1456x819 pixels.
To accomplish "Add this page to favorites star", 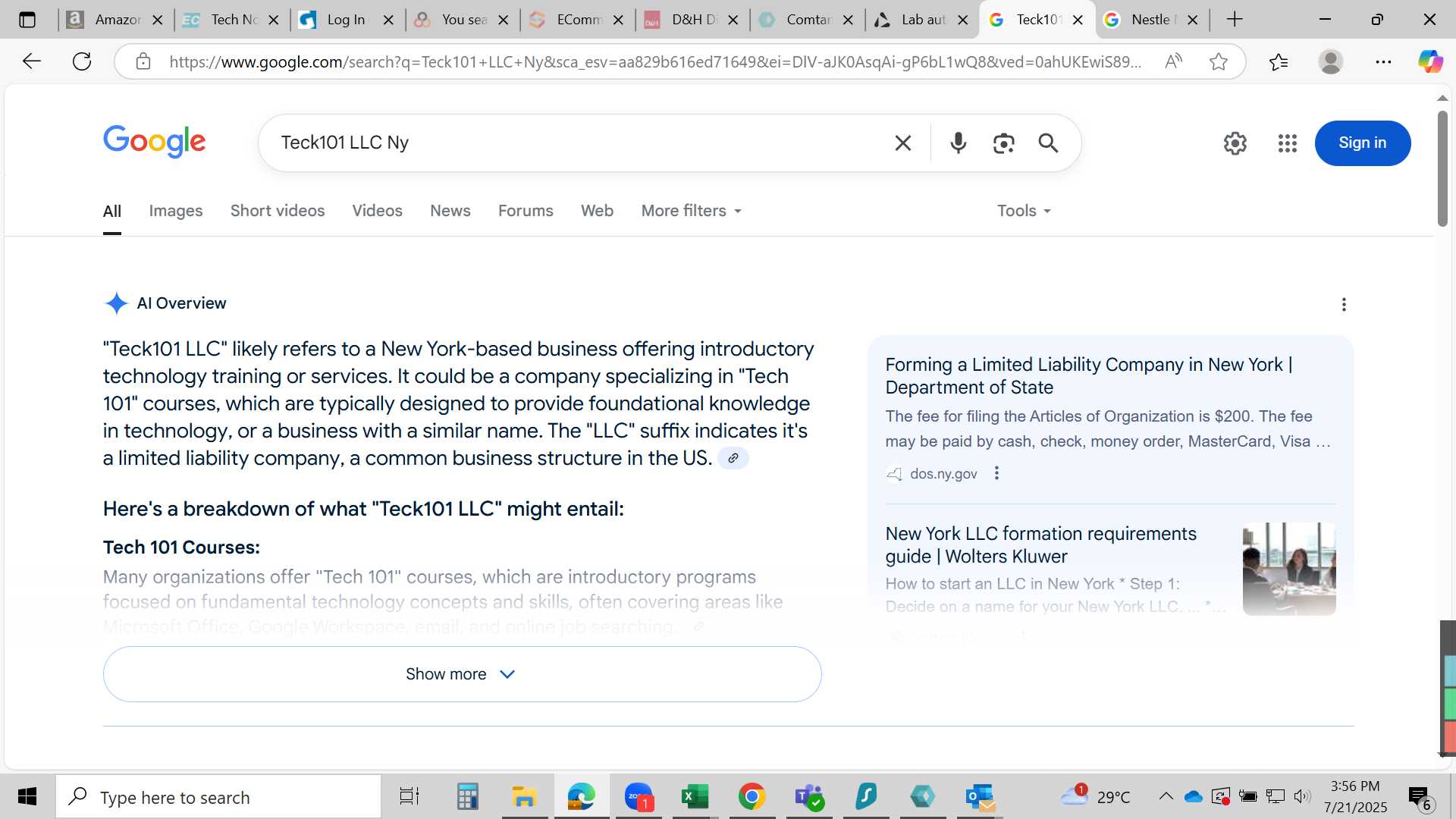I will click(1219, 61).
